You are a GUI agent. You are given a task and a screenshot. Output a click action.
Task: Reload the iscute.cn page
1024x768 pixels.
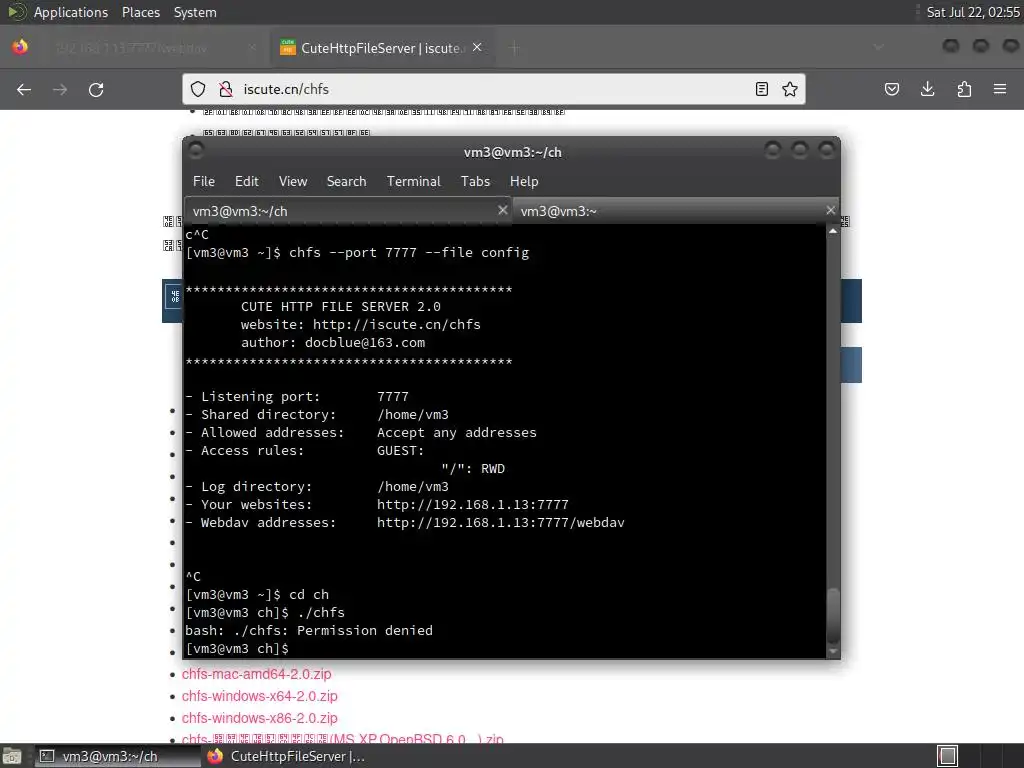coord(96,89)
